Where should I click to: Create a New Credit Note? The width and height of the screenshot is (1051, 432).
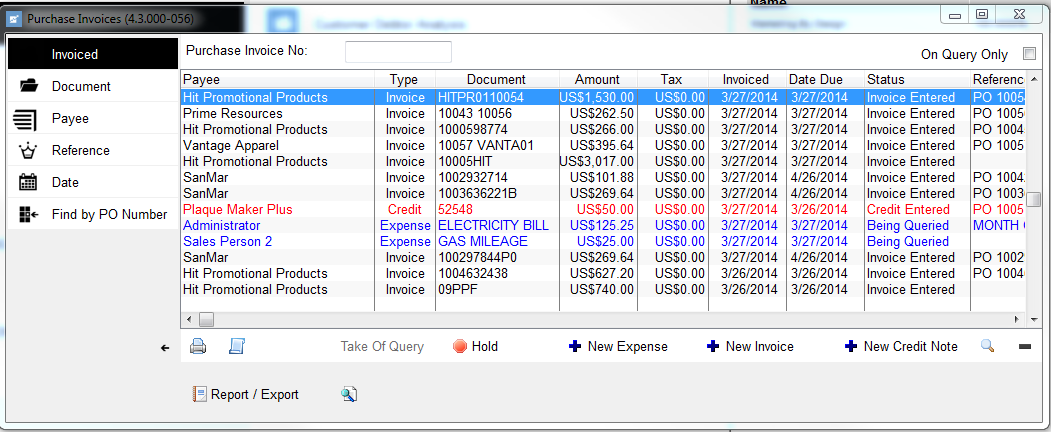pyautogui.click(x=910, y=346)
